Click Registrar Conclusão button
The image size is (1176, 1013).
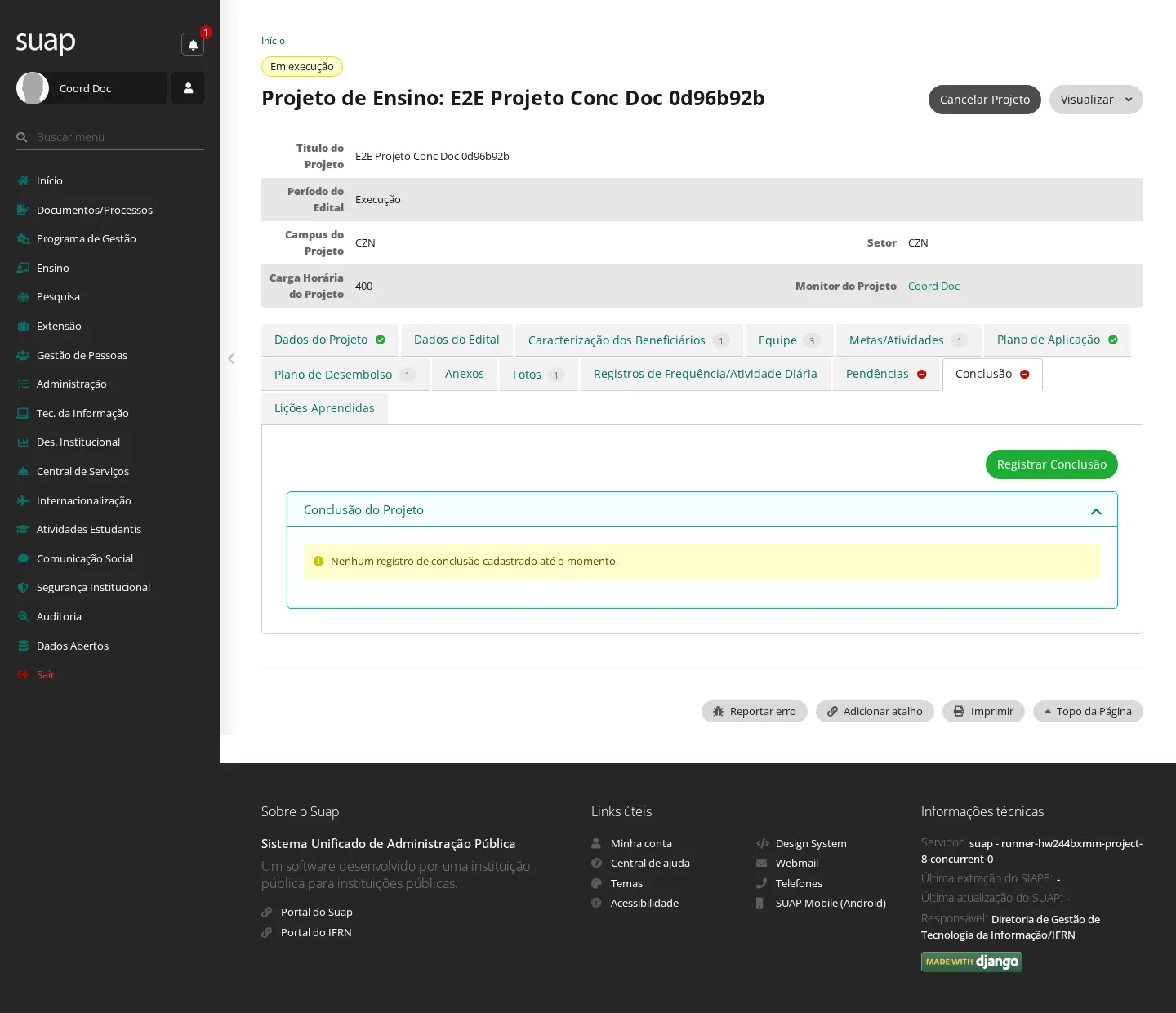coord(1052,464)
